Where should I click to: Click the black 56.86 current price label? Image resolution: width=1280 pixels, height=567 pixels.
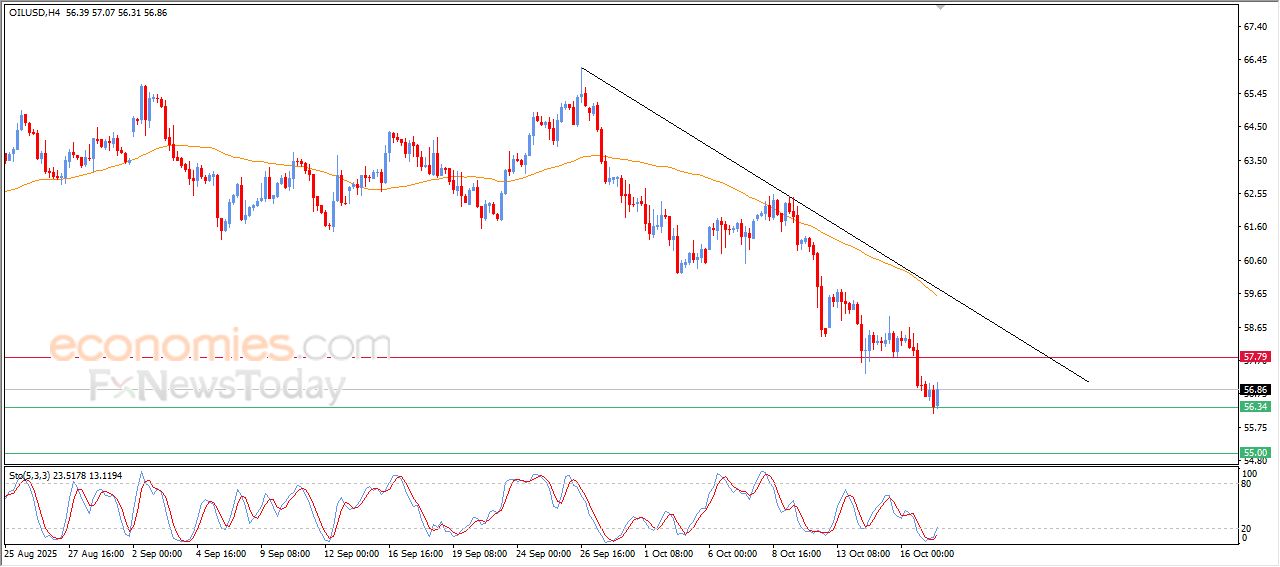1255,390
